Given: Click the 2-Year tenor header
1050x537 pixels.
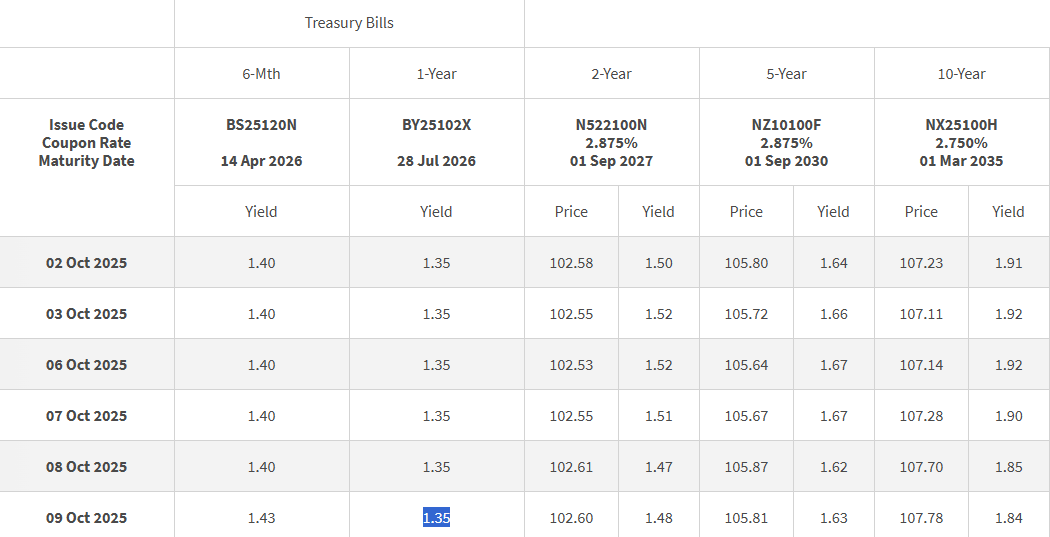Looking at the screenshot, I should [x=611, y=73].
